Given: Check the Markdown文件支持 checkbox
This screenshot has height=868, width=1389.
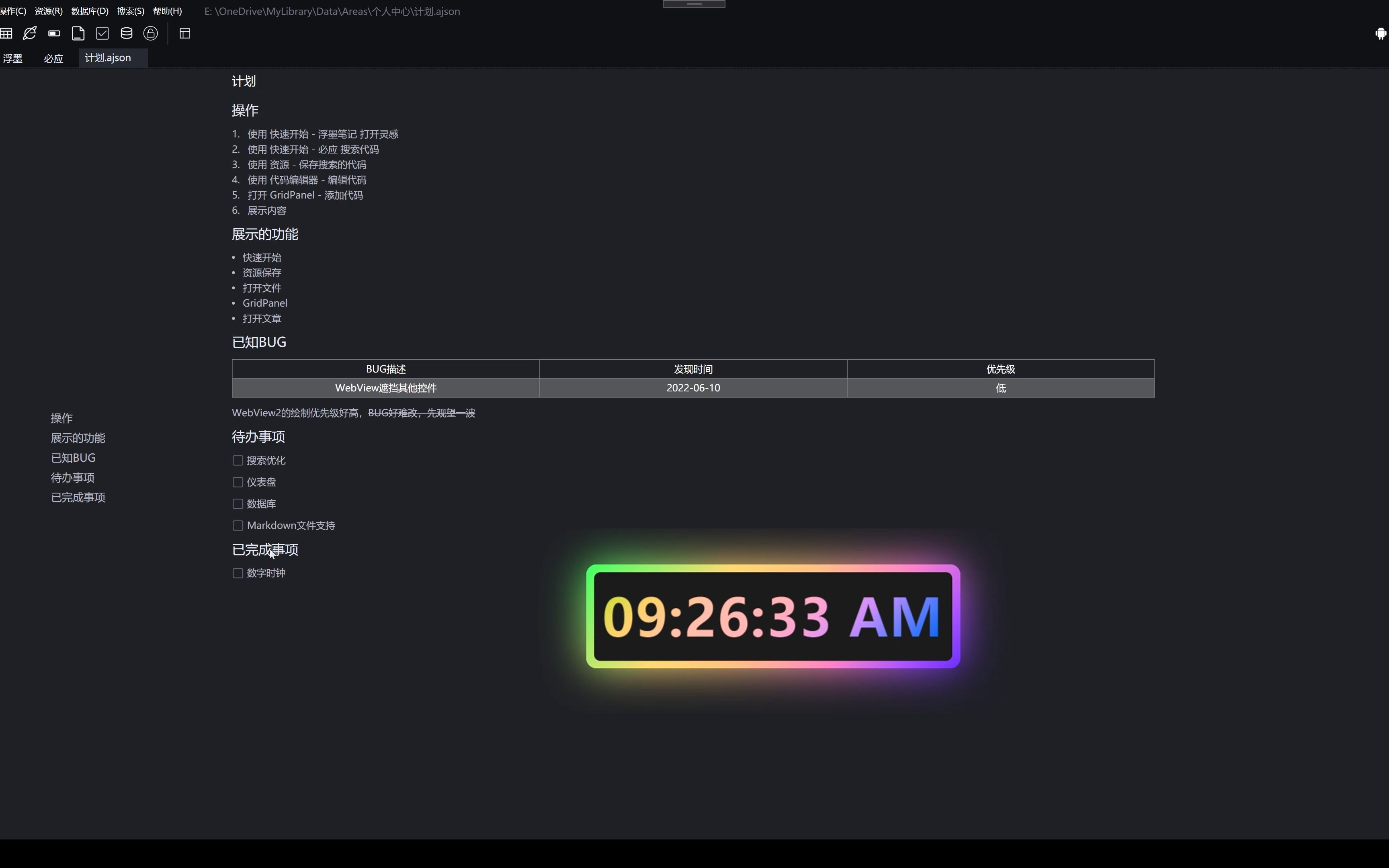Looking at the screenshot, I should (x=238, y=525).
